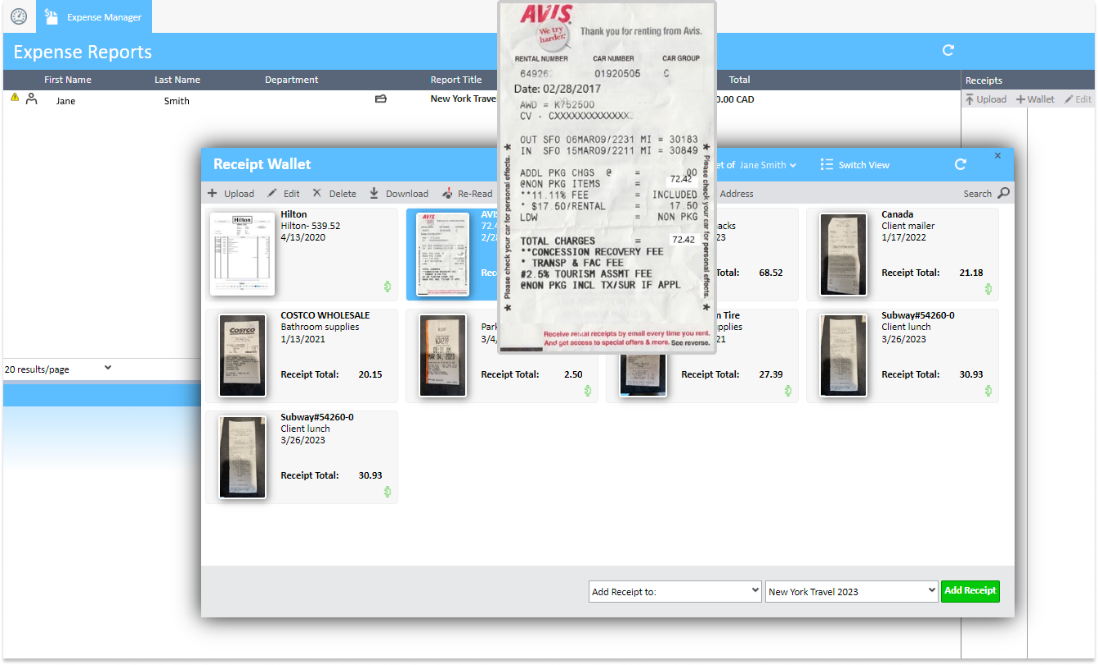Upload a new receipt from the wallet toolbar
The width and height of the screenshot is (1098, 665).
tap(231, 193)
